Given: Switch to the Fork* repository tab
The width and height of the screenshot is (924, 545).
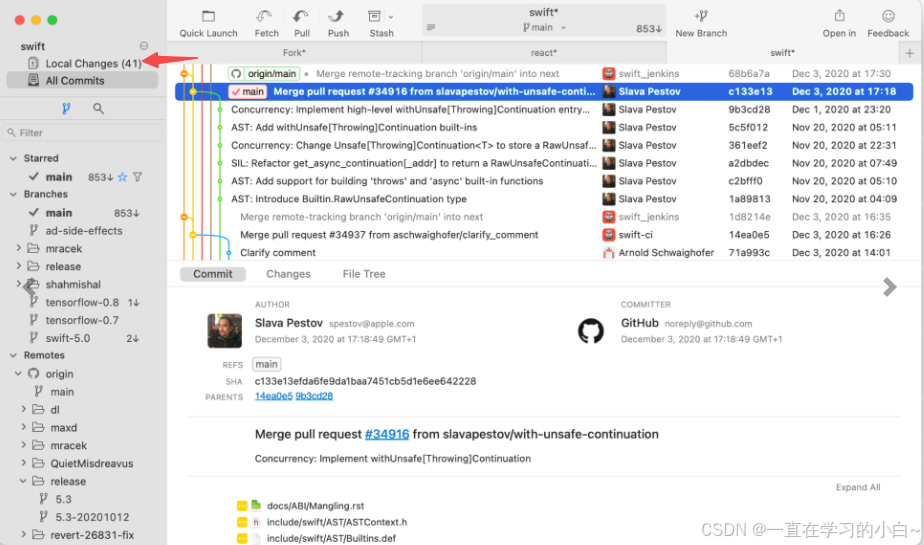Looking at the screenshot, I should point(294,52).
